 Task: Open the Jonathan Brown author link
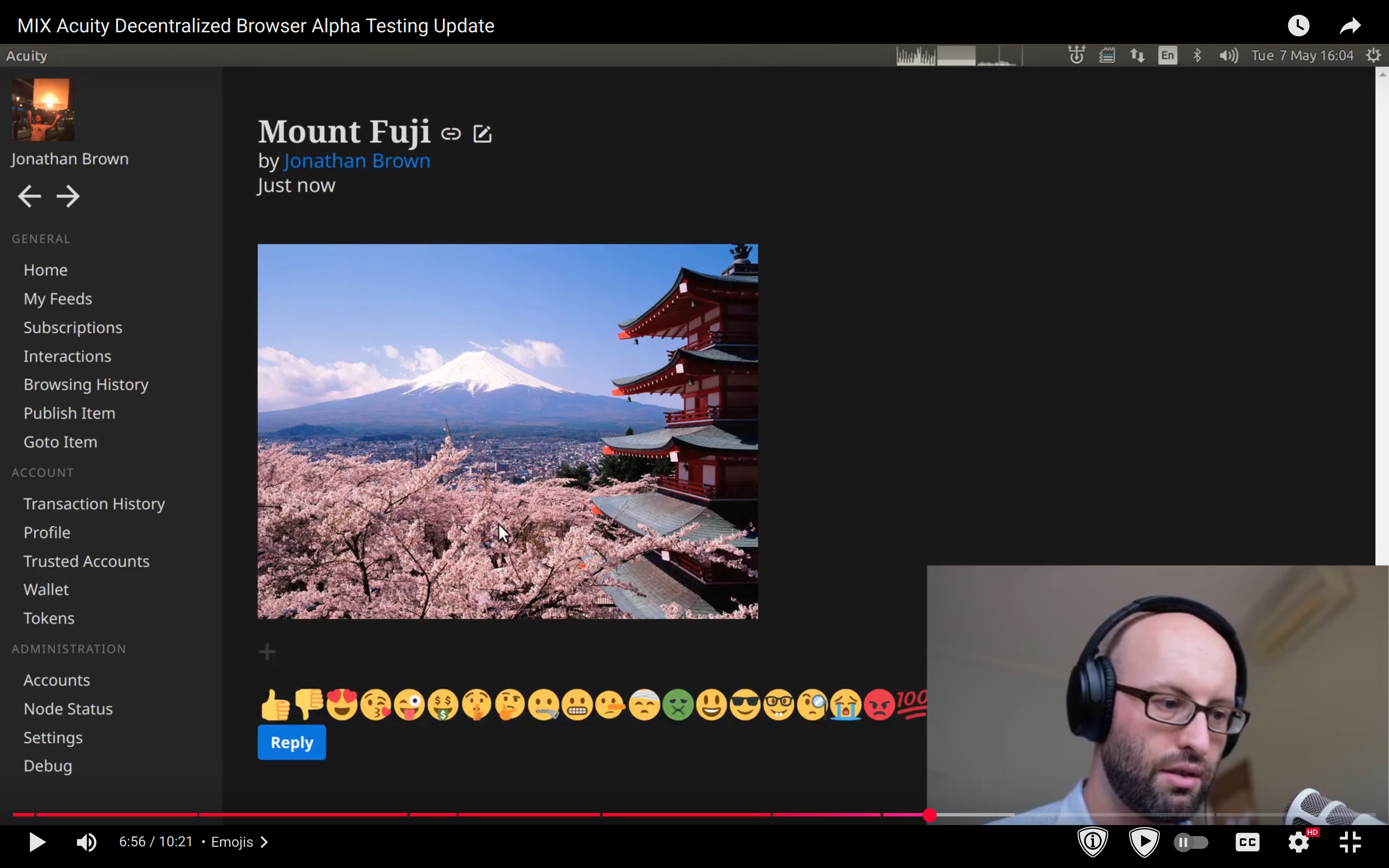click(356, 161)
